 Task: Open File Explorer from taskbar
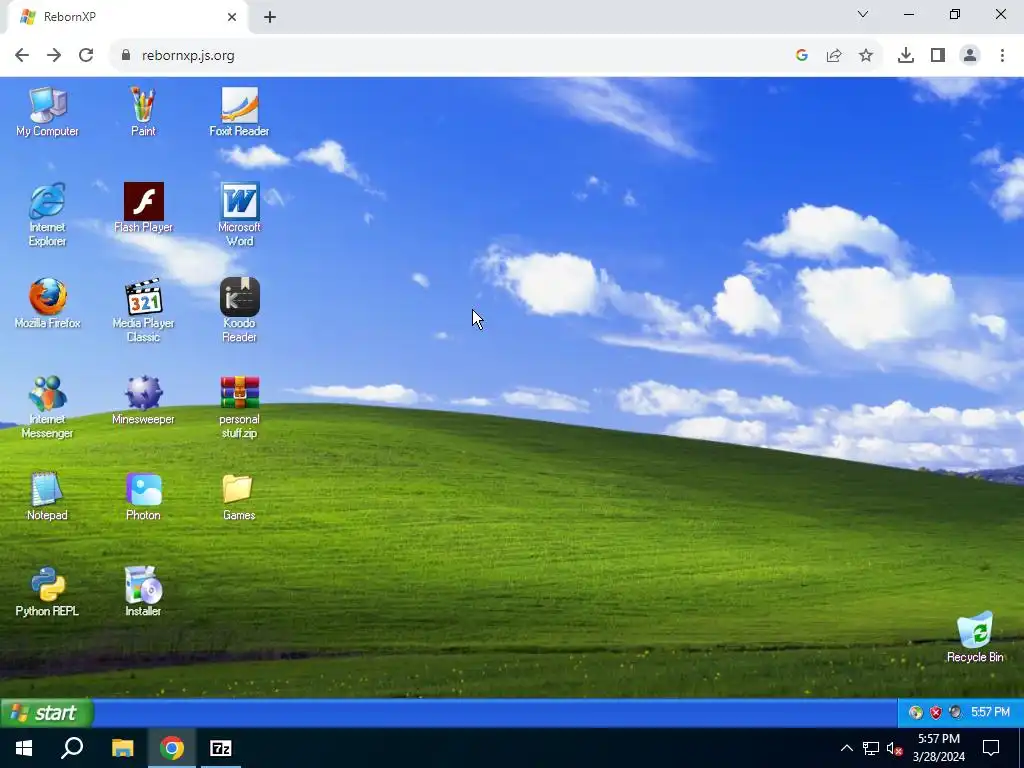(122, 748)
